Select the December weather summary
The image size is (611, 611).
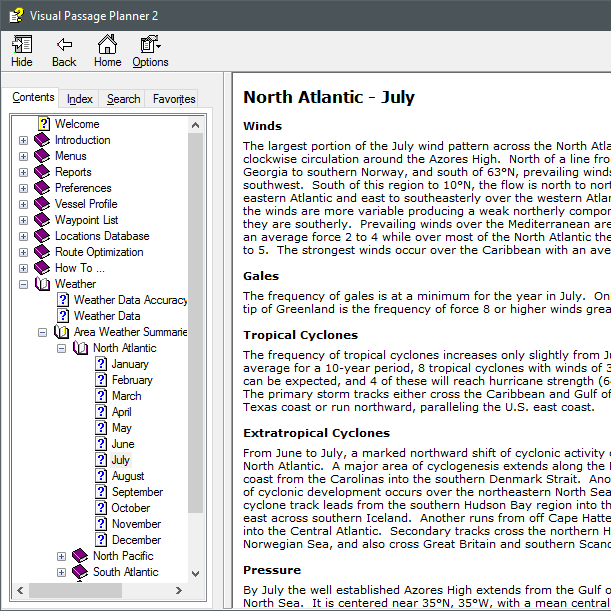click(x=136, y=540)
